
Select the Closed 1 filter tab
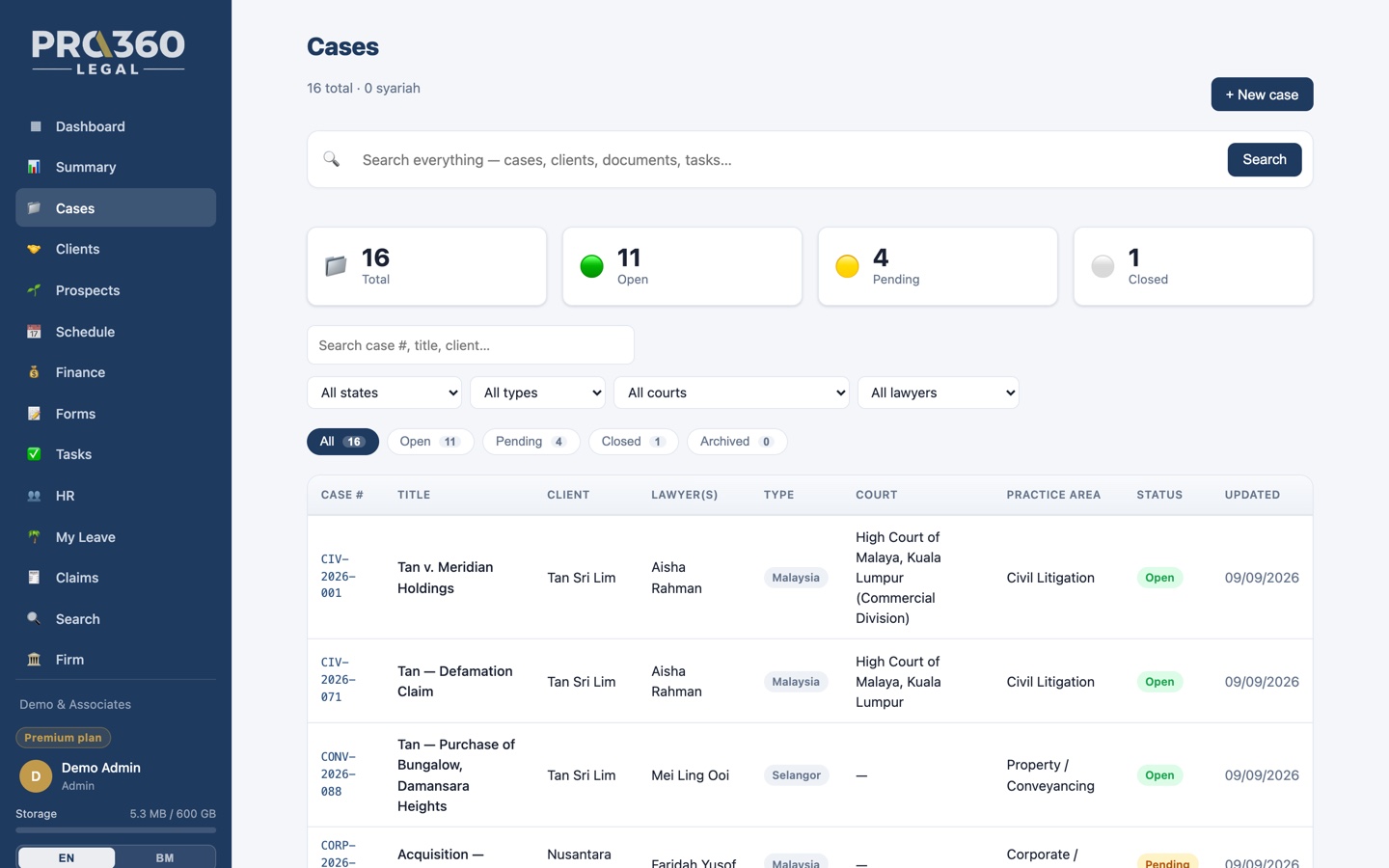click(x=633, y=442)
